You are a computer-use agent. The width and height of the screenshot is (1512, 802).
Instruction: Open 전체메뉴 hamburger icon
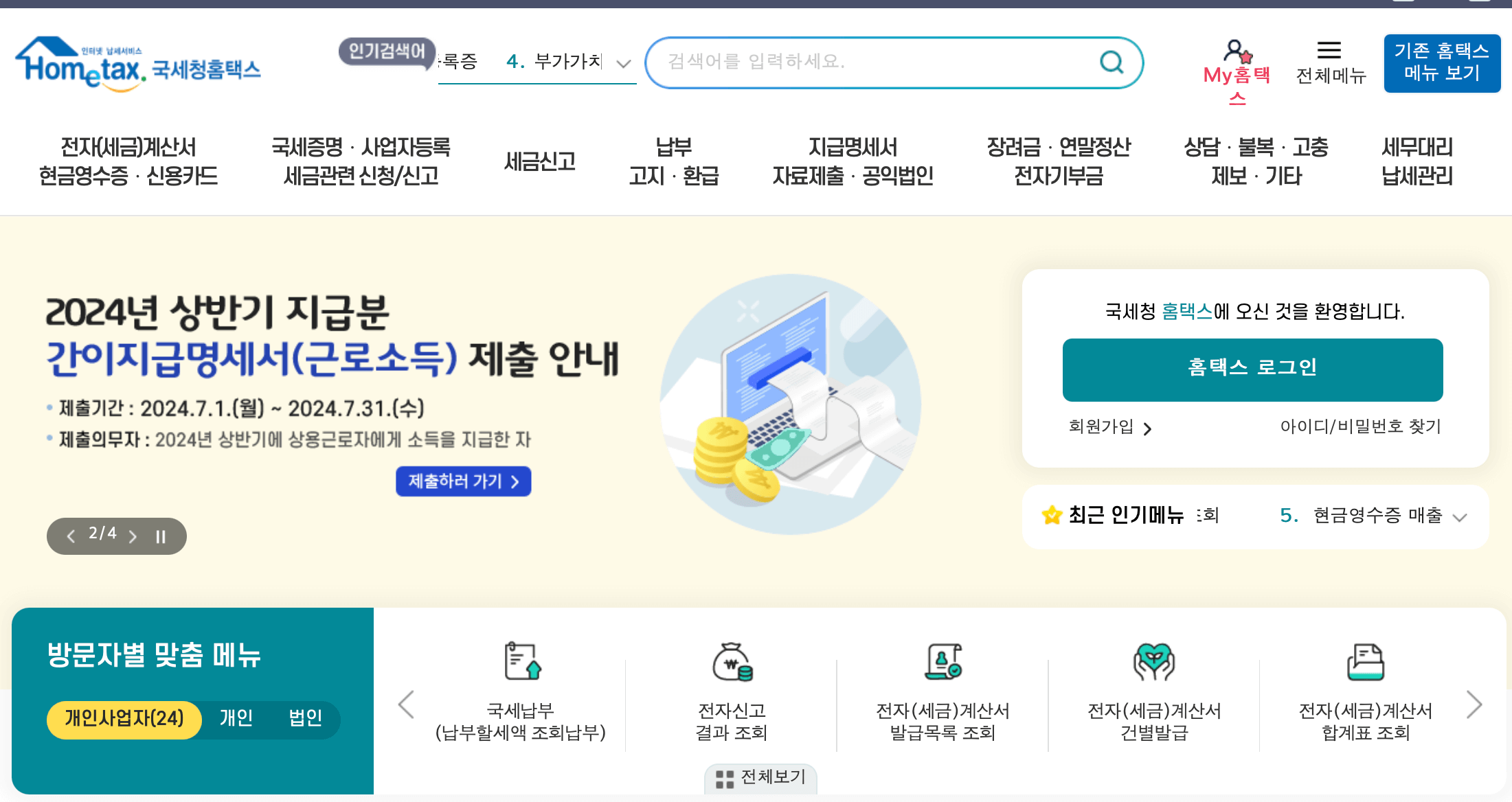click(1329, 49)
